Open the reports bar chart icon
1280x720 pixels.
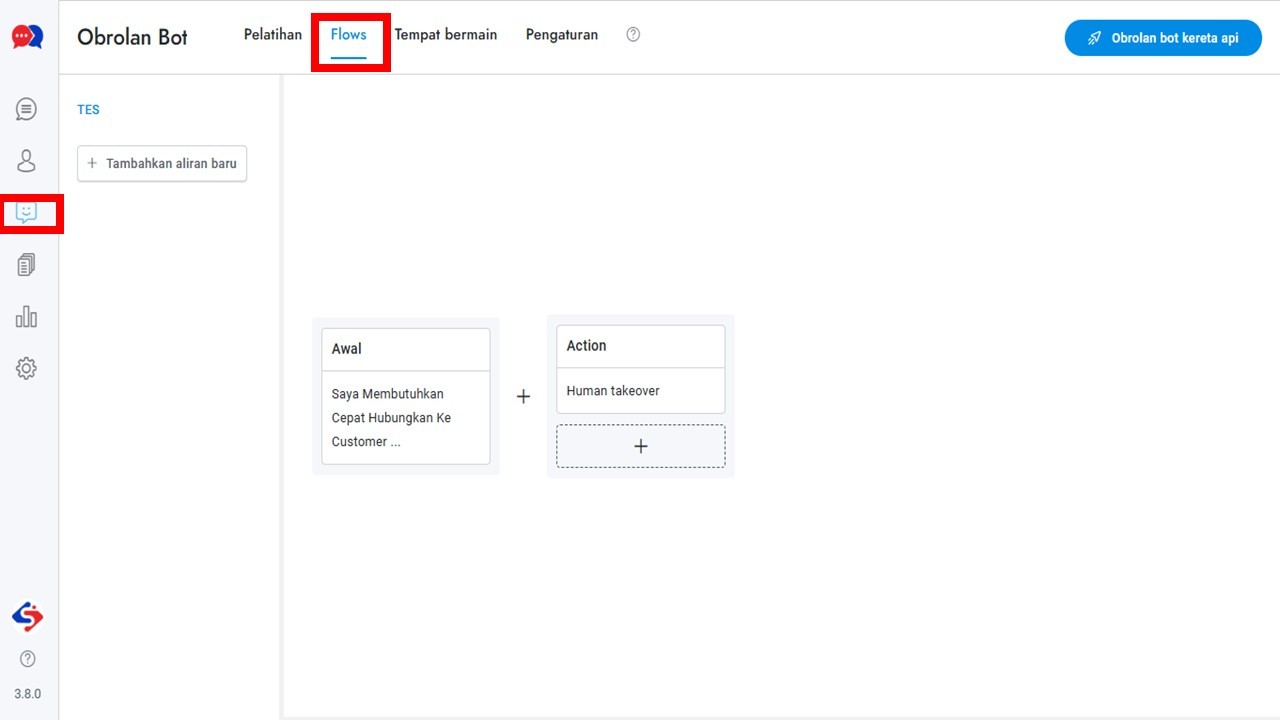27,317
